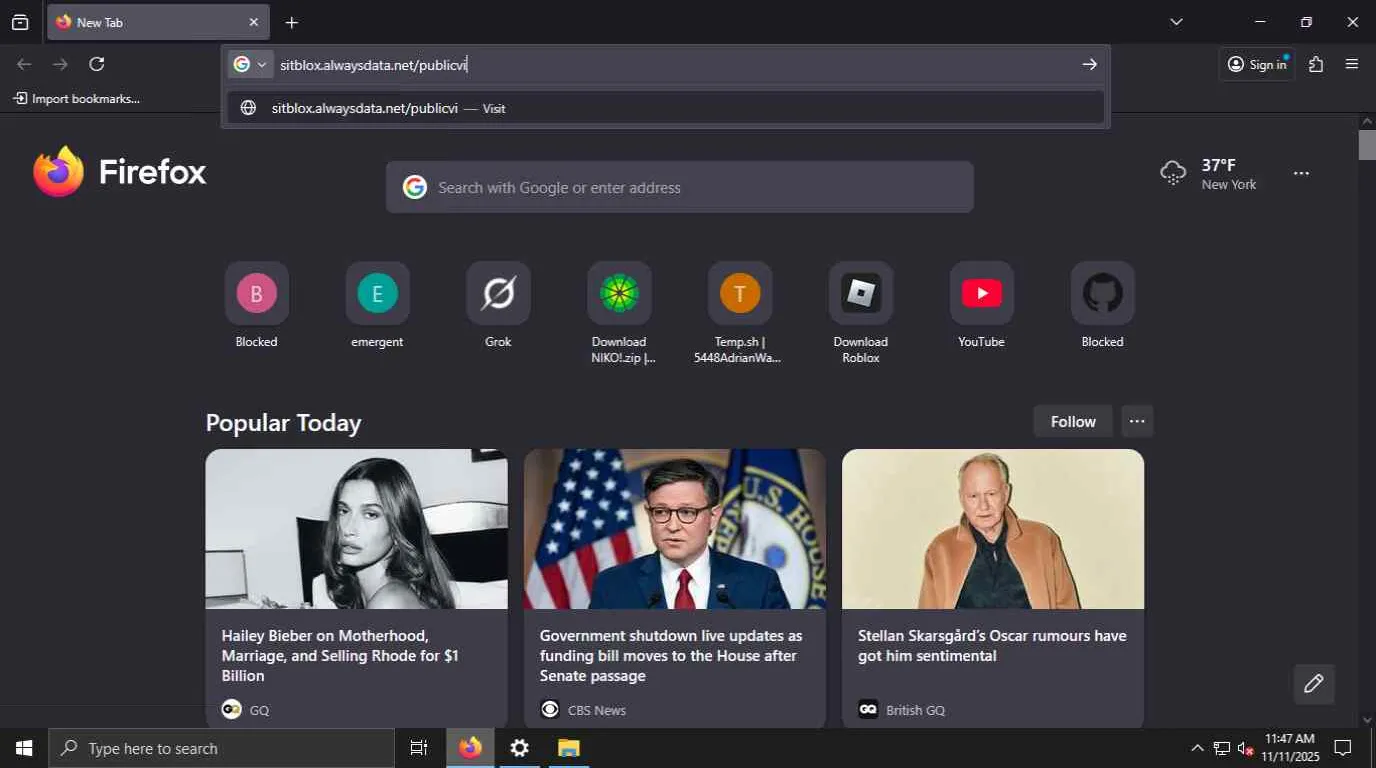Click the Stellan Skarsgård article thumbnail
The height and width of the screenshot is (768, 1376).
(x=993, y=529)
